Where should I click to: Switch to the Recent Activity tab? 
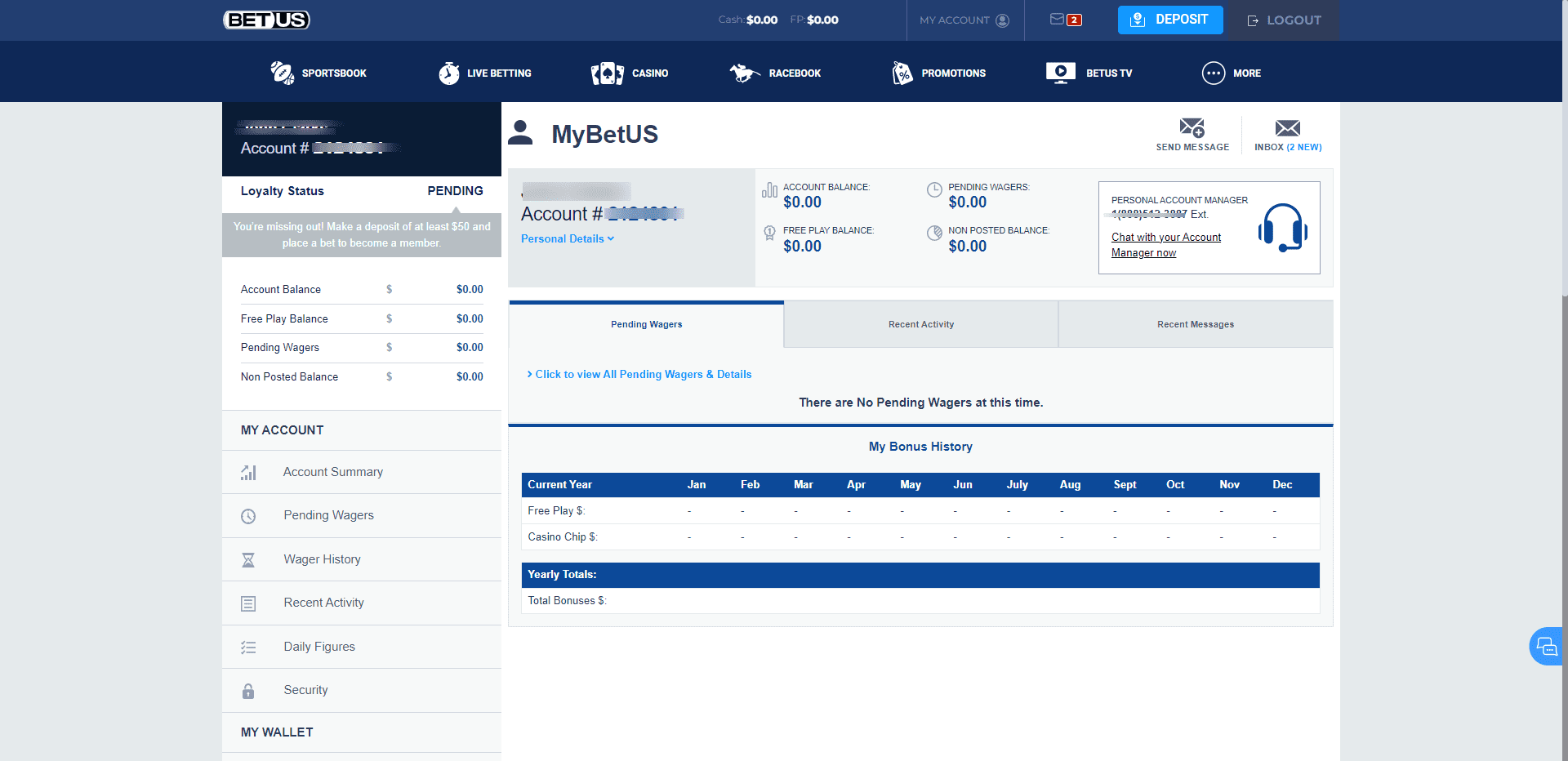pyautogui.click(x=921, y=325)
